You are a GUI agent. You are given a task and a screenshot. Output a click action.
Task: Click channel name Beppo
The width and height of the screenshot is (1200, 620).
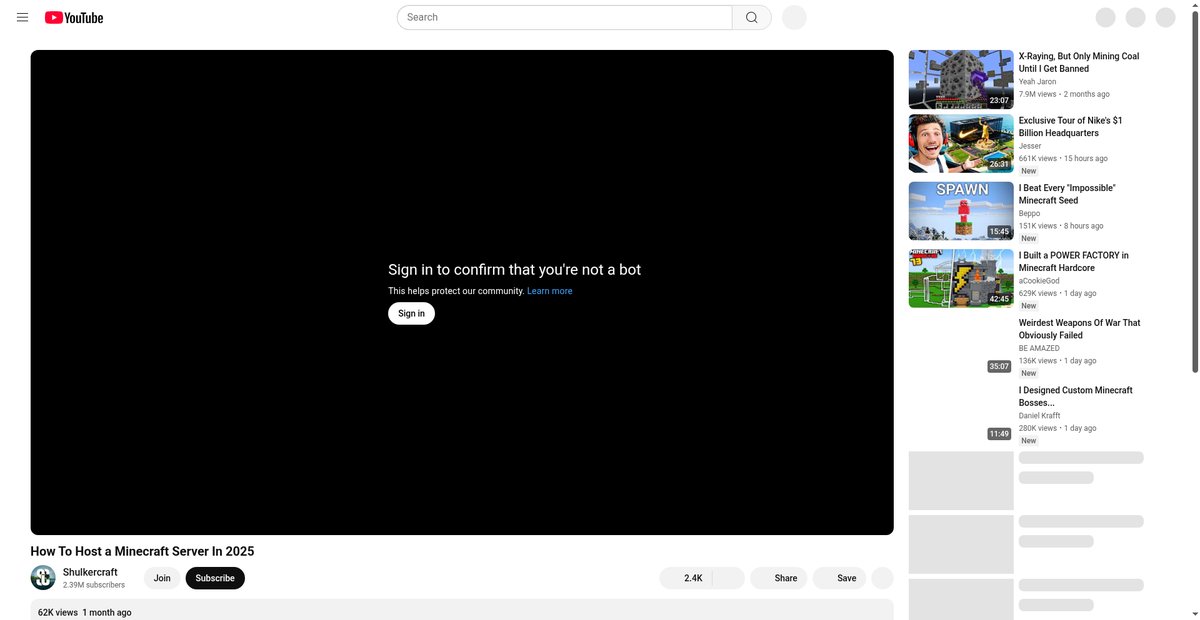point(1029,213)
